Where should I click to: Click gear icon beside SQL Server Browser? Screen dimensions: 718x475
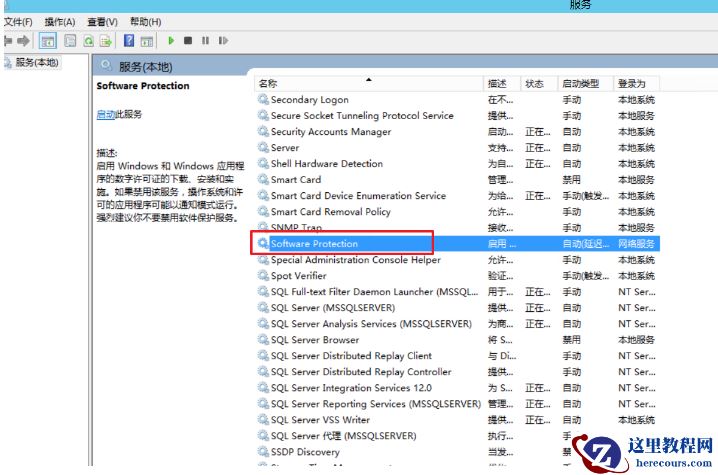(263, 339)
